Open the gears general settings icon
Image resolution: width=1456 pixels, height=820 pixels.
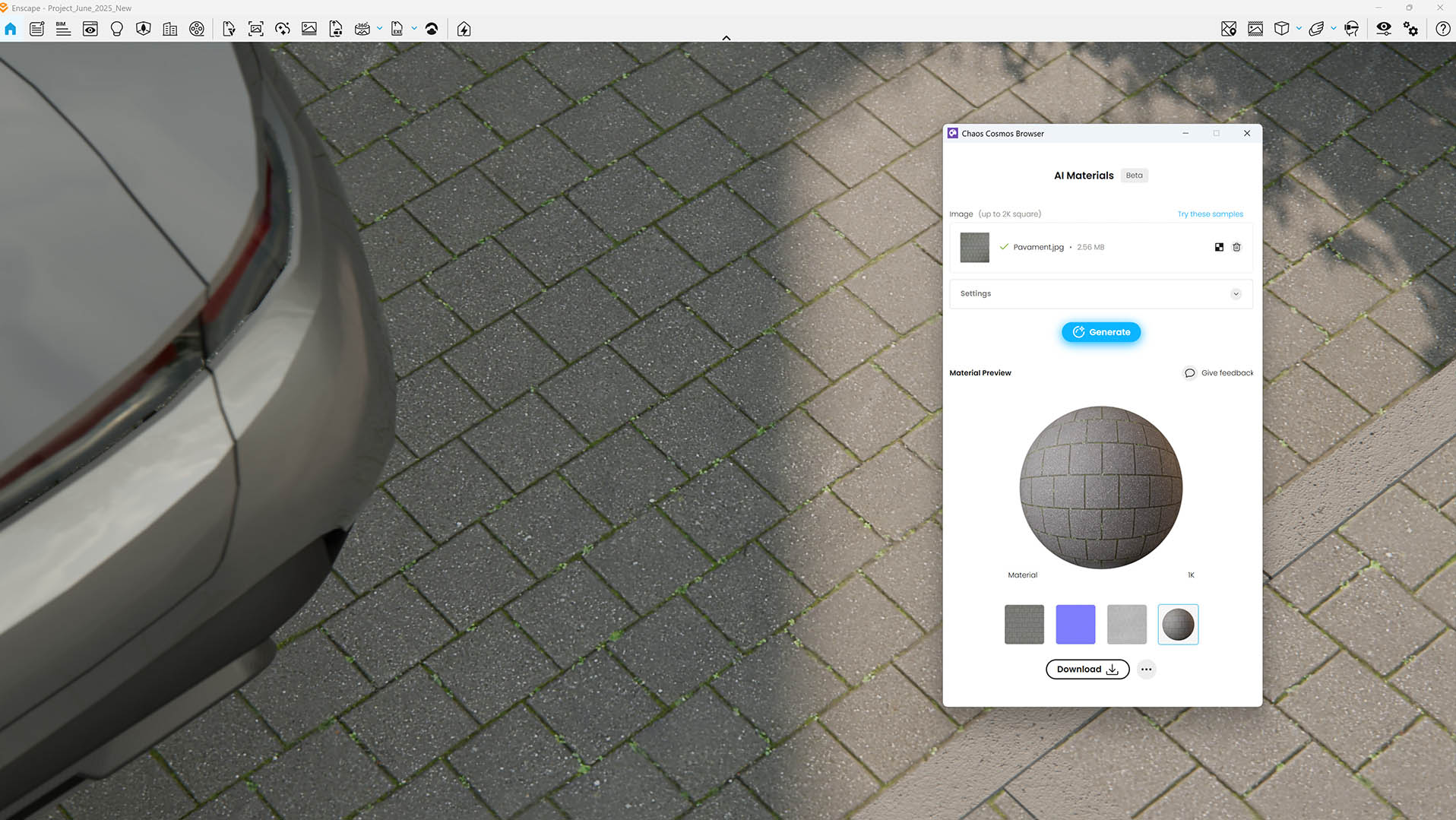pos(1411,29)
